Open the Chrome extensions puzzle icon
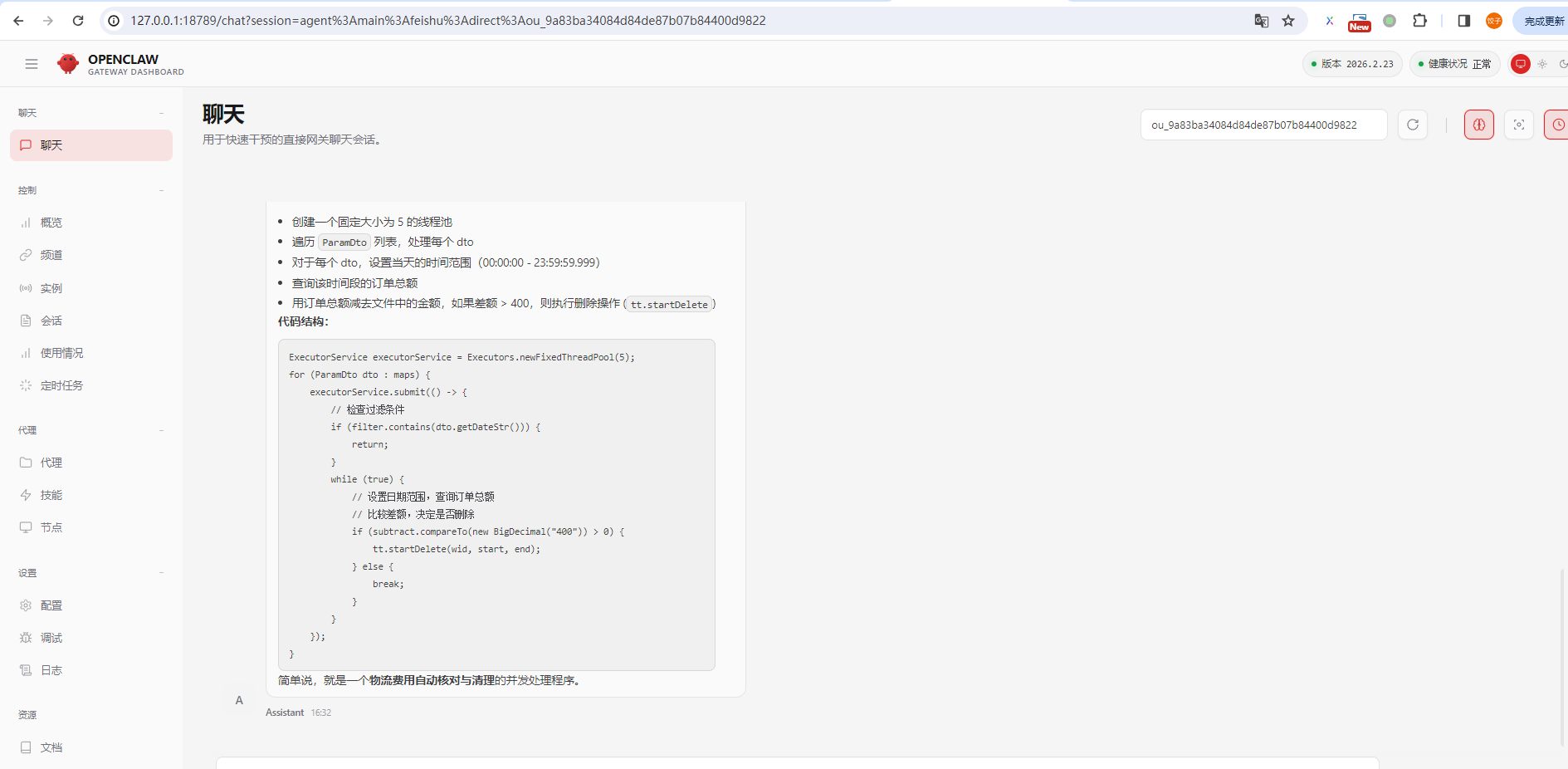Image resolution: width=1568 pixels, height=769 pixels. click(x=1420, y=21)
